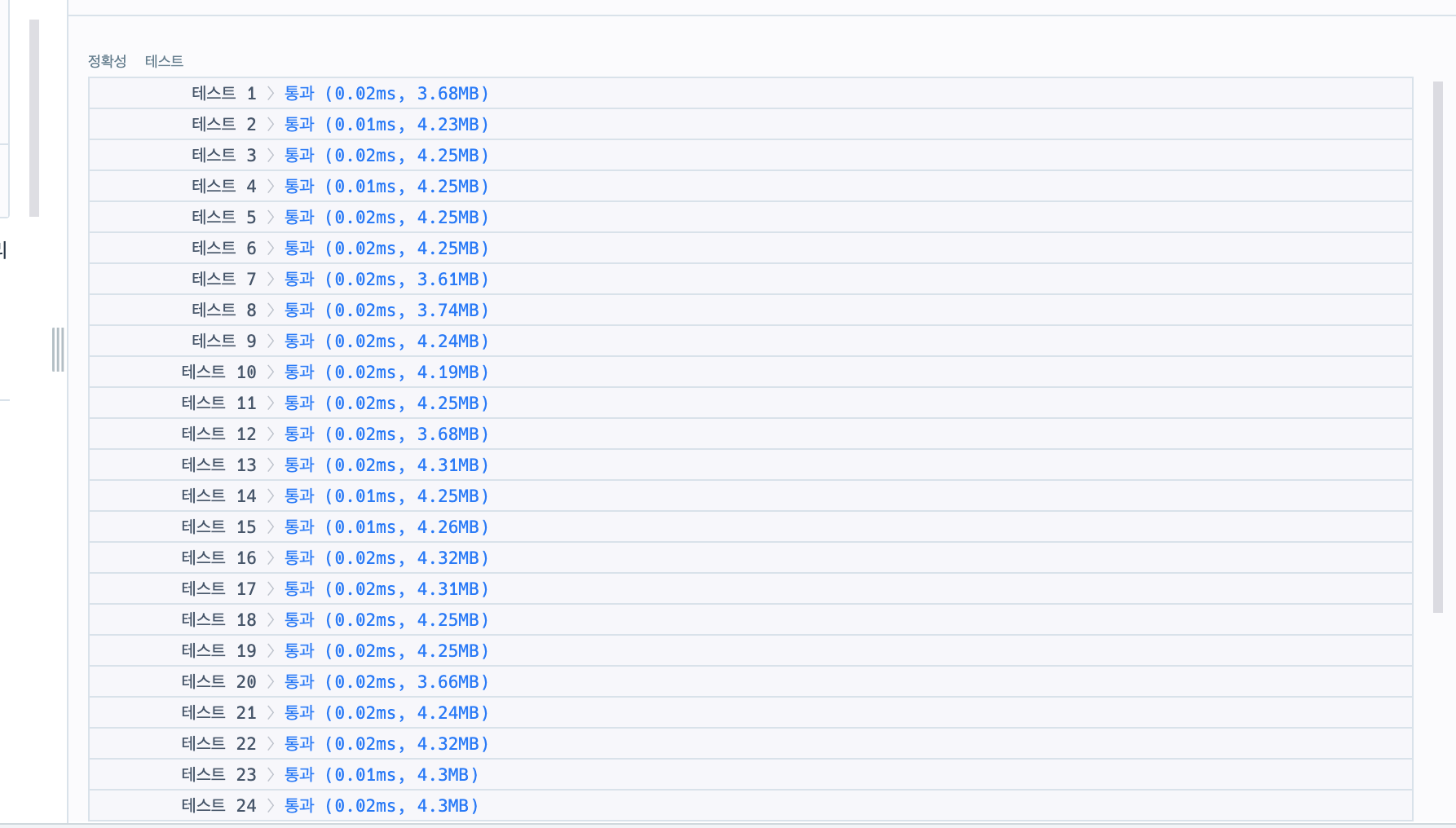The height and width of the screenshot is (828, 1456).
Task: Click test 16 result 통과 (0.02ms, 4.32MB)
Action: coord(386,558)
